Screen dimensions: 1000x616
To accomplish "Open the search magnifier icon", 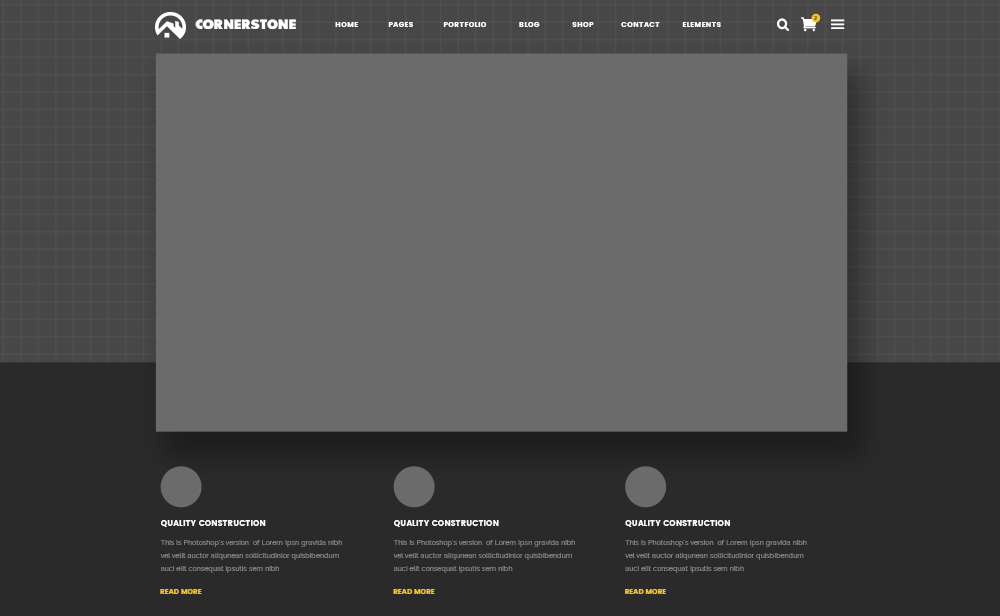I will 783,25.
